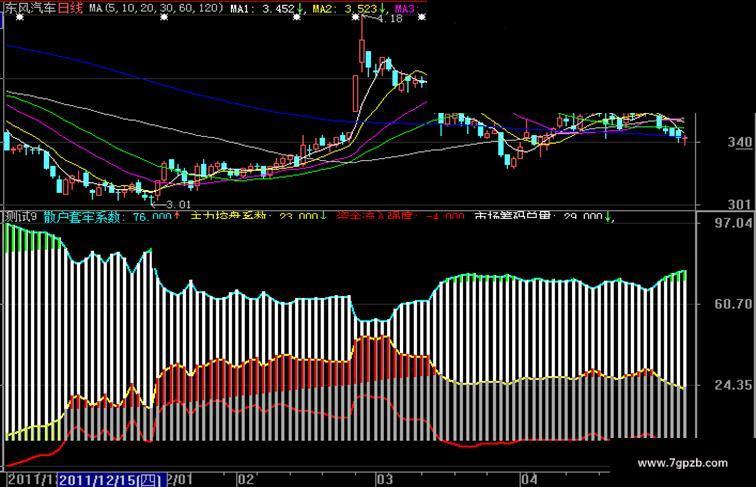Click the 60.70 indicator axis value
Viewport: 756px width, 487px height.
733,304
